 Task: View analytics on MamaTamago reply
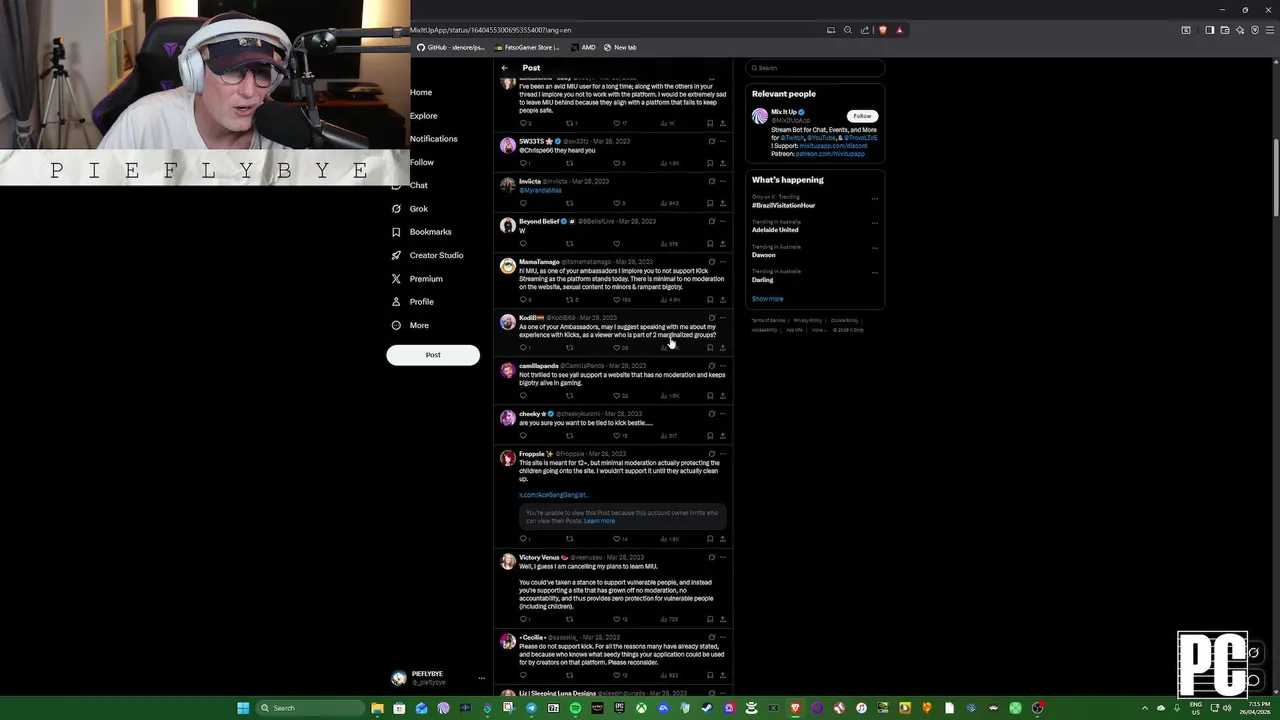tap(670, 299)
